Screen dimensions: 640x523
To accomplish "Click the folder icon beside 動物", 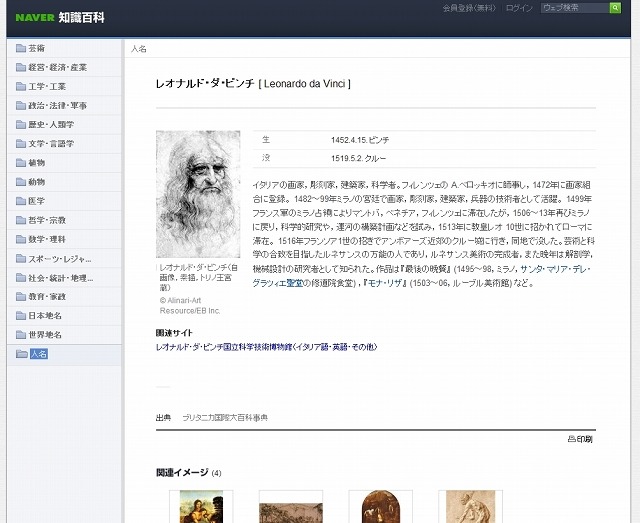I will (21, 182).
